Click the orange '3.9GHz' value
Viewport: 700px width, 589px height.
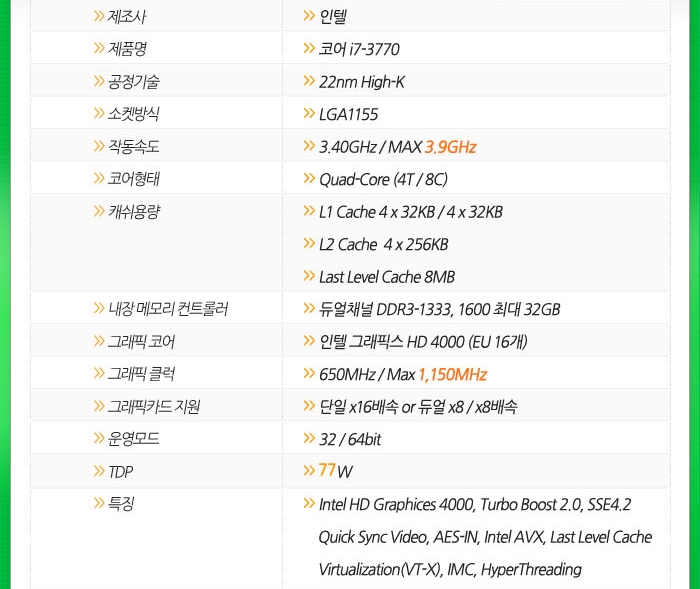tap(450, 147)
